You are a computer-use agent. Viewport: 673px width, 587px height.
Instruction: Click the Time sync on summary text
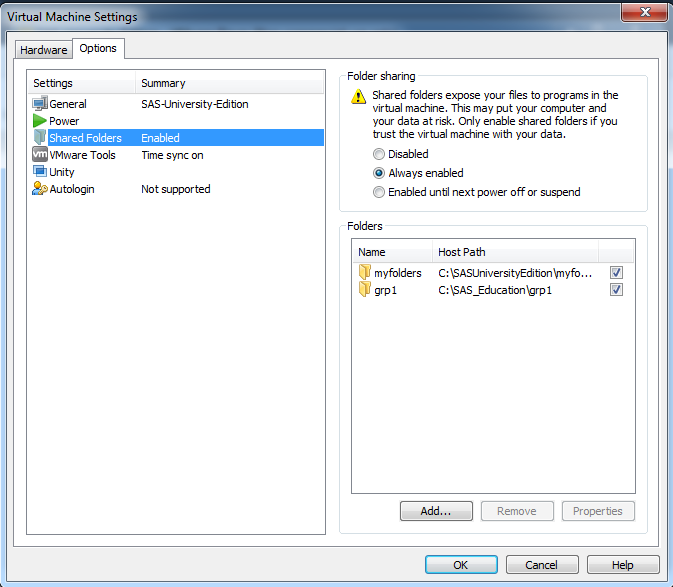coord(172,155)
